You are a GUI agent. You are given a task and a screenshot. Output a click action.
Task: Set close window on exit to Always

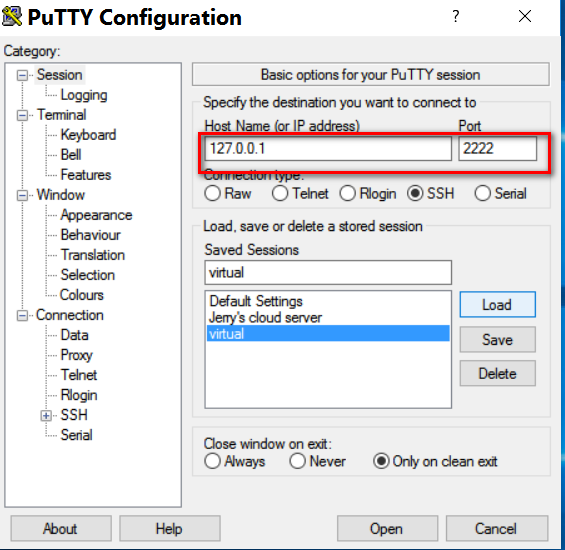pyautogui.click(x=213, y=461)
